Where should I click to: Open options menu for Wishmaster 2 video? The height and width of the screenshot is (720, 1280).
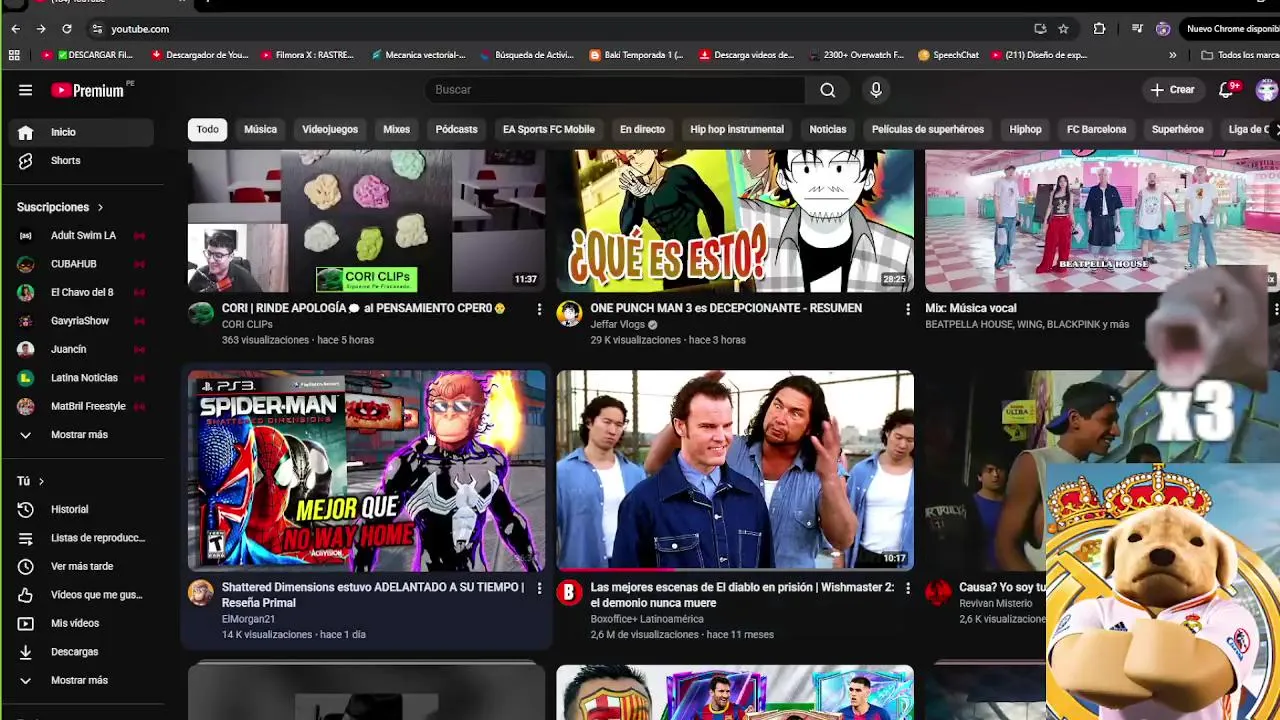coord(908,588)
